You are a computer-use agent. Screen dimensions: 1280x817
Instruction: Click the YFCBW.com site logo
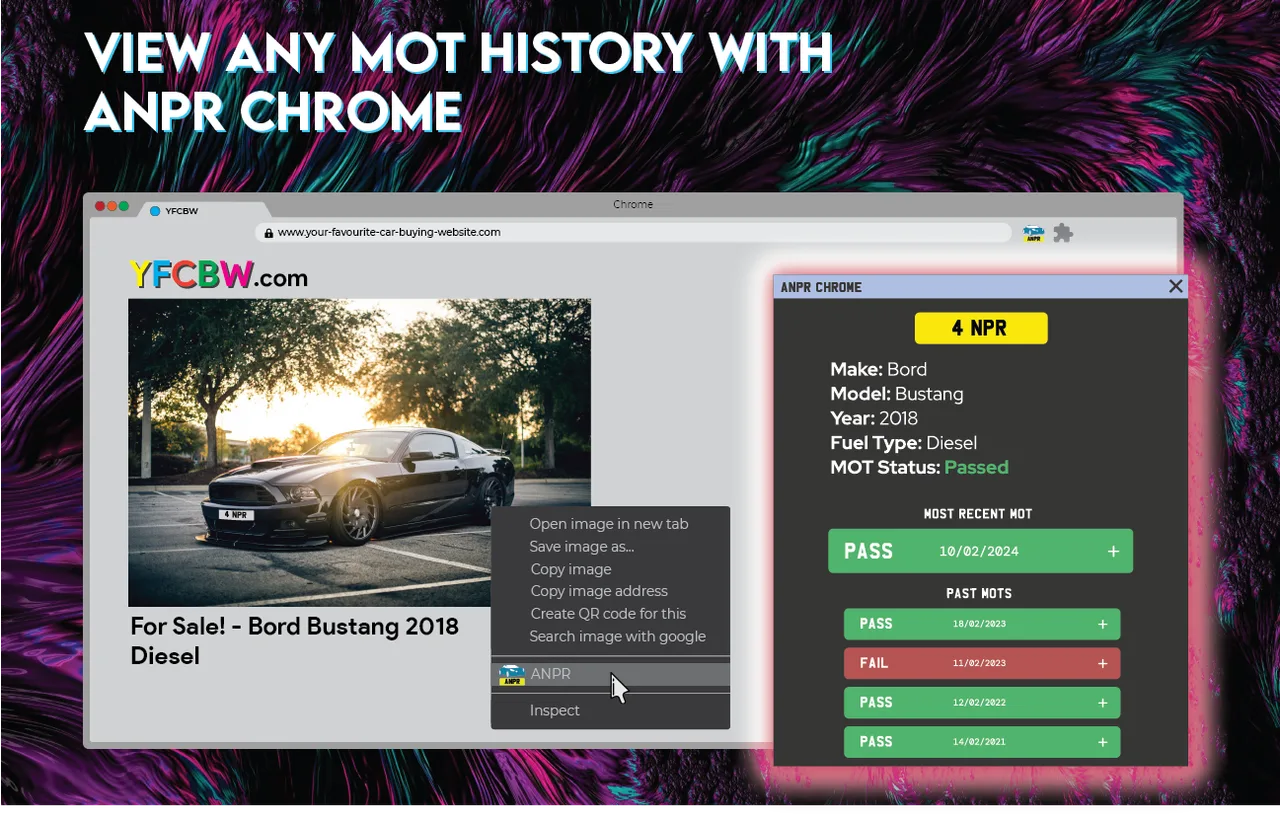[x=218, y=275]
